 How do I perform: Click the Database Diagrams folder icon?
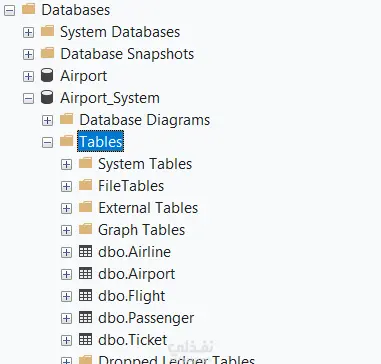(x=66, y=119)
